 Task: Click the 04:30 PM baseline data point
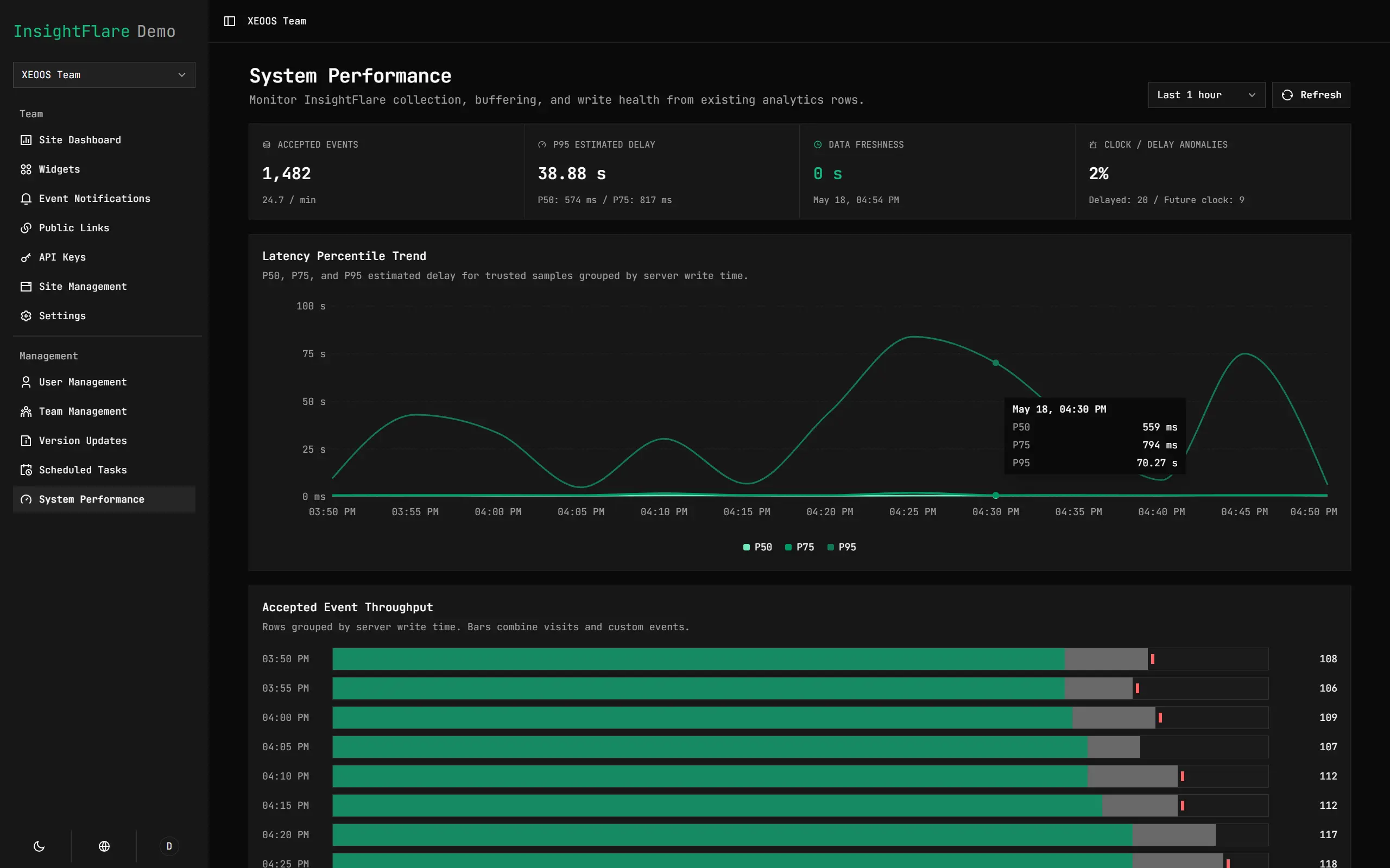pos(996,496)
